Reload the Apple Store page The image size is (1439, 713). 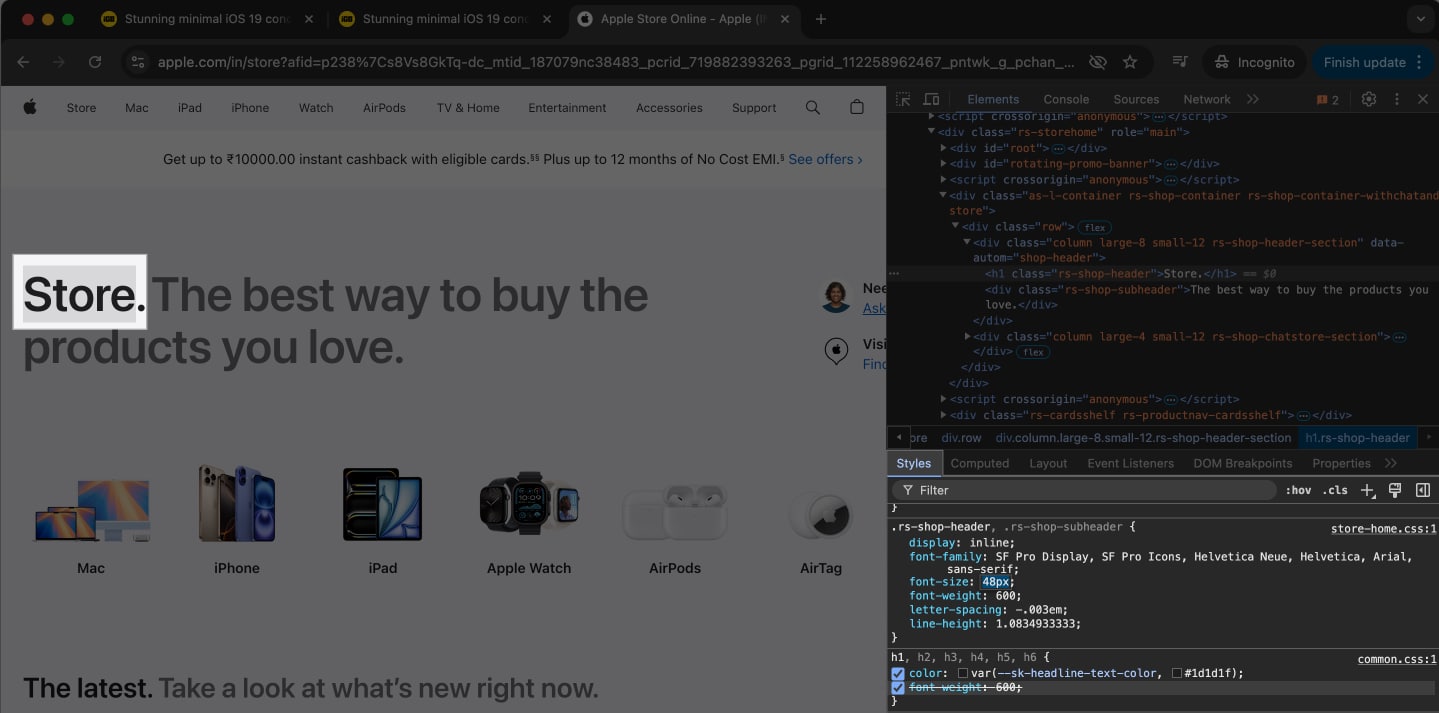pos(95,62)
